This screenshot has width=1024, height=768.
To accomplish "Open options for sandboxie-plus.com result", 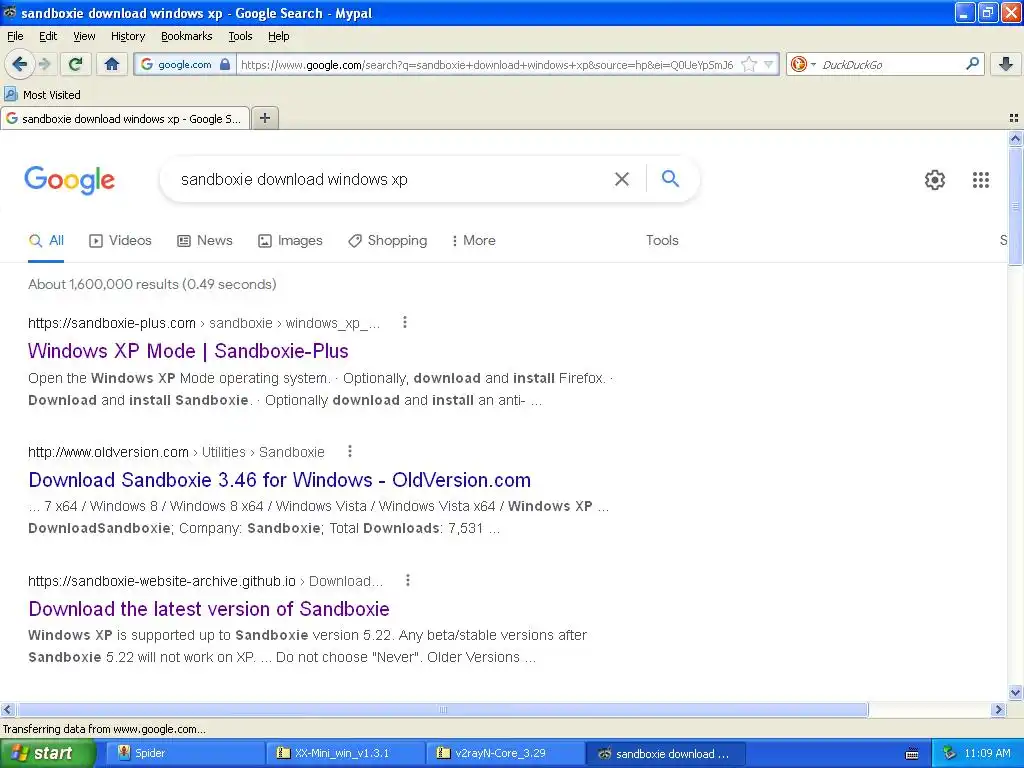I will (x=405, y=322).
